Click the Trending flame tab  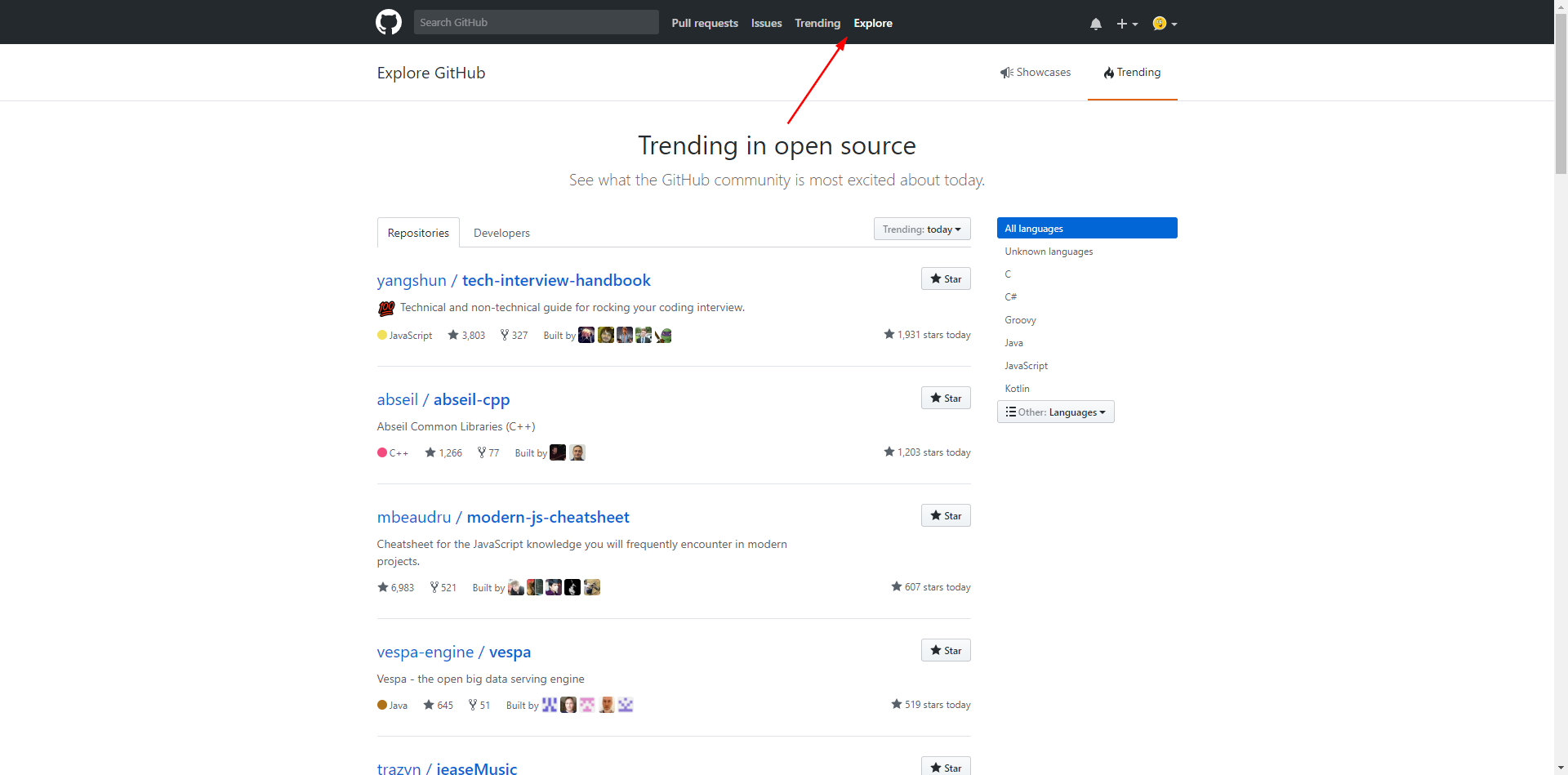point(1132,72)
